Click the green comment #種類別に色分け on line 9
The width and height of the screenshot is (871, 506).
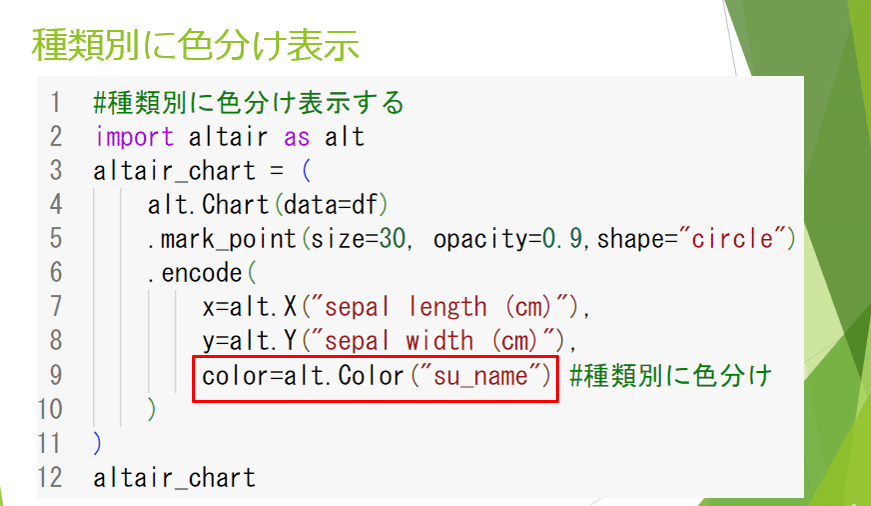pos(670,376)
